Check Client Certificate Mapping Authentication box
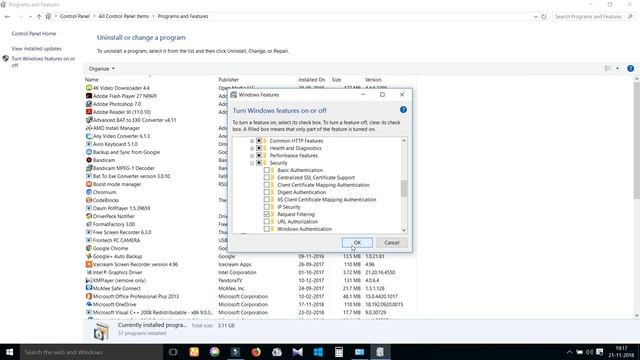The height and width of the screenshot is (360, 640). pyautogui.click(x=267, y=185)
